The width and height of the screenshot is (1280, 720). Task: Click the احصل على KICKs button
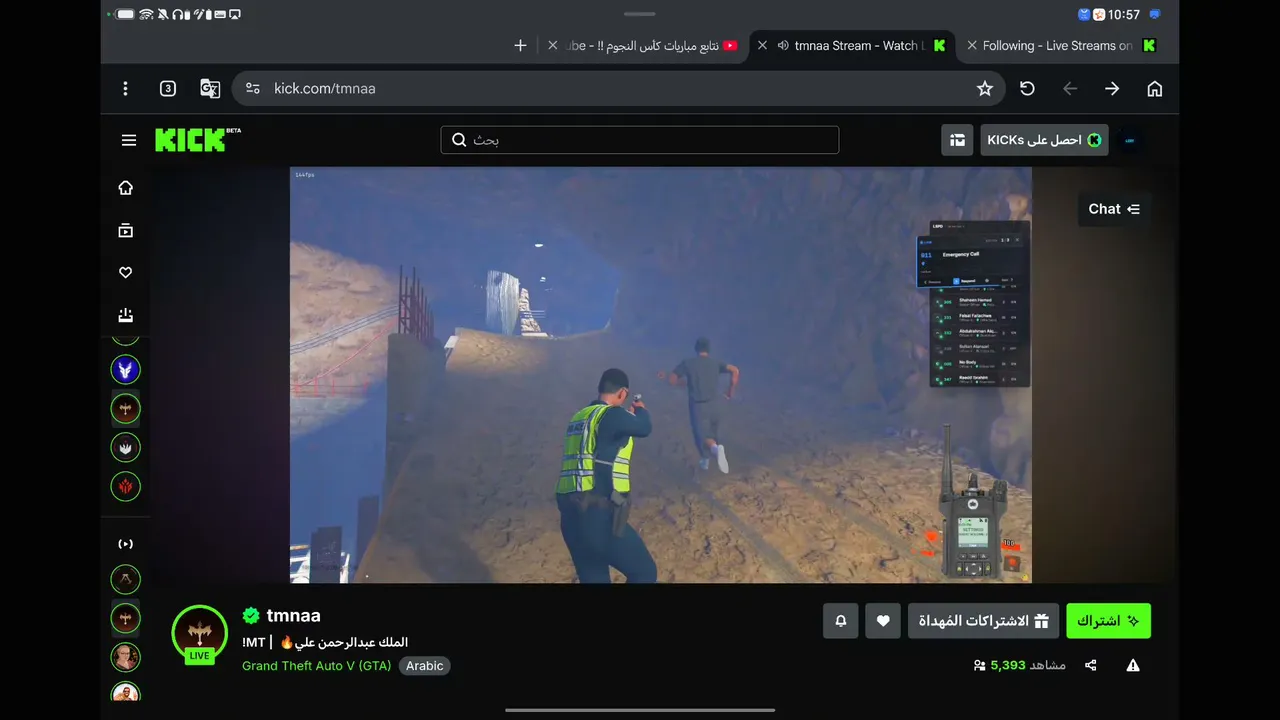[x=1044, y=140]
